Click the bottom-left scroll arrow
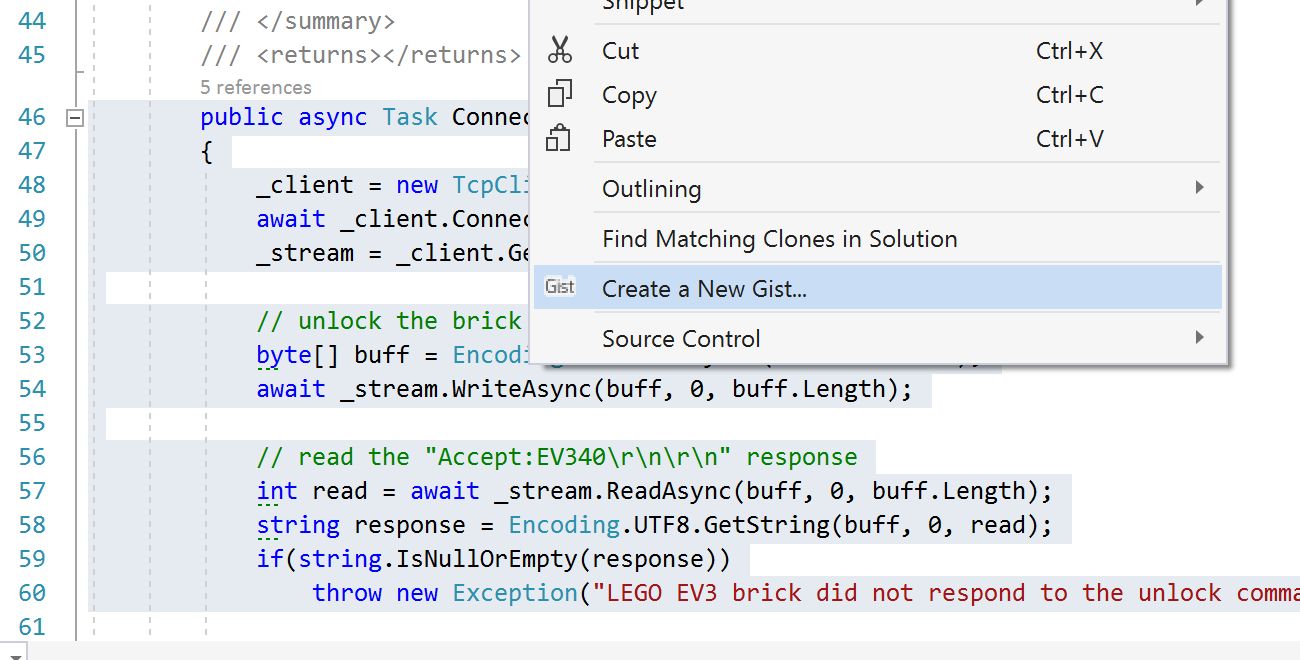Viewport: 1300px width, 660px height. (12, 652)
